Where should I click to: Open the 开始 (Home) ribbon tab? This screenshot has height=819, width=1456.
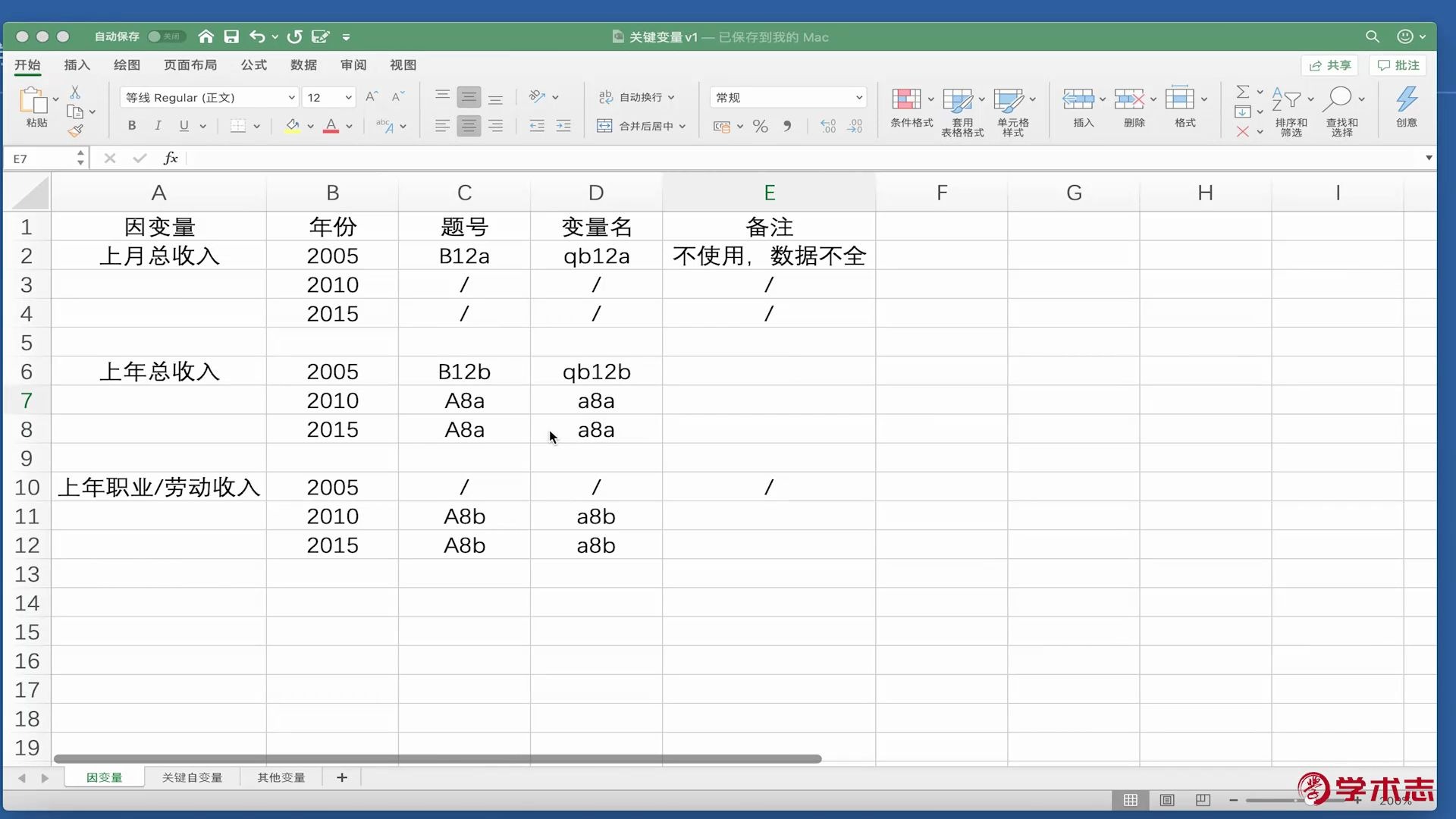click(27, 65)
